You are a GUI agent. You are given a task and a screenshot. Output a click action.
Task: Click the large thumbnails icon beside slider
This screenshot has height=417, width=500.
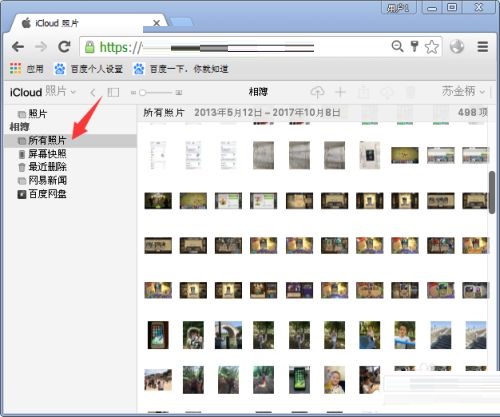(179, 93)
